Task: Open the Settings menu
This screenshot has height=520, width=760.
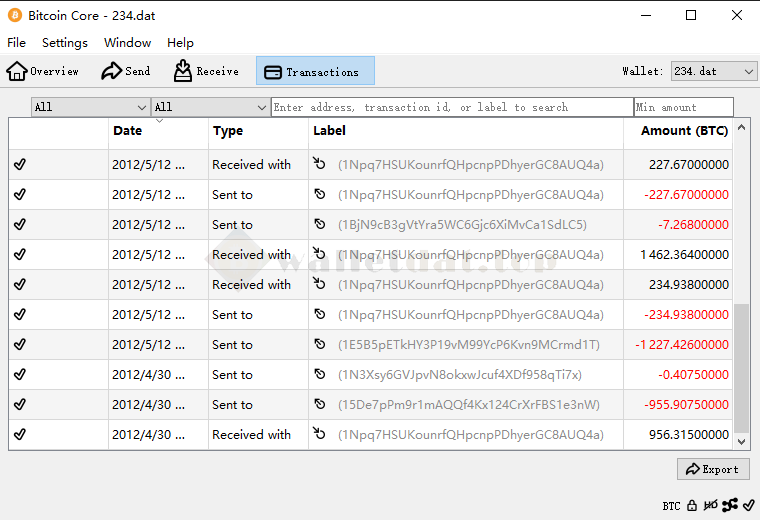Action: [x=65, y=43]
